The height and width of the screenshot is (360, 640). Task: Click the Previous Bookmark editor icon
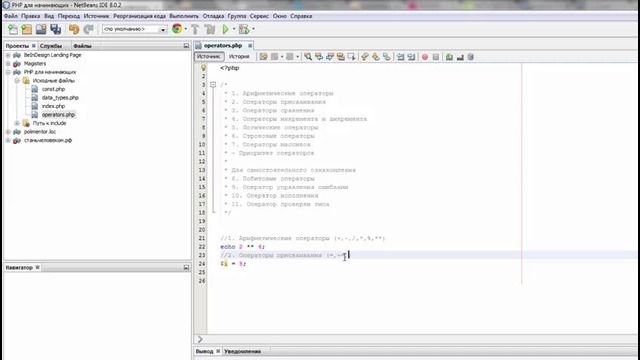coord(364,57)
